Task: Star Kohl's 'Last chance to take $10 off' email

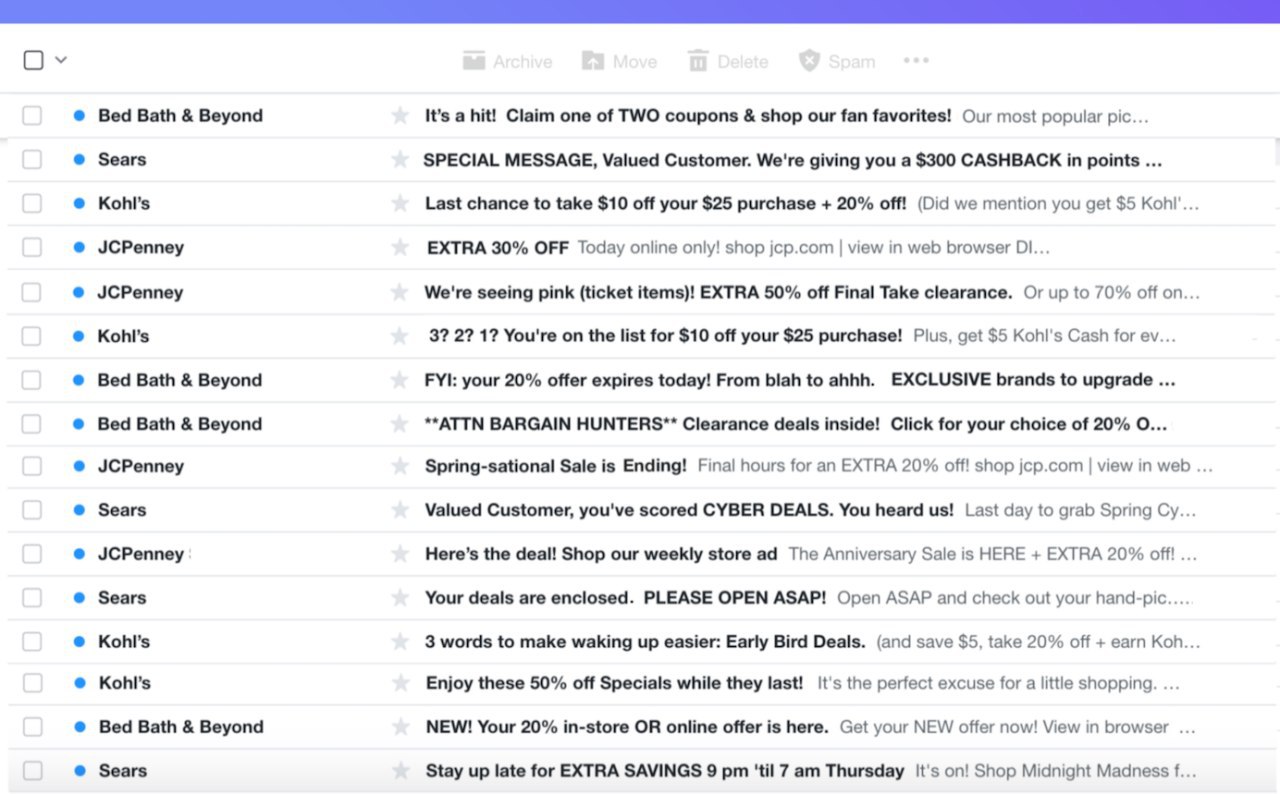Action: [x=400, y=204]
